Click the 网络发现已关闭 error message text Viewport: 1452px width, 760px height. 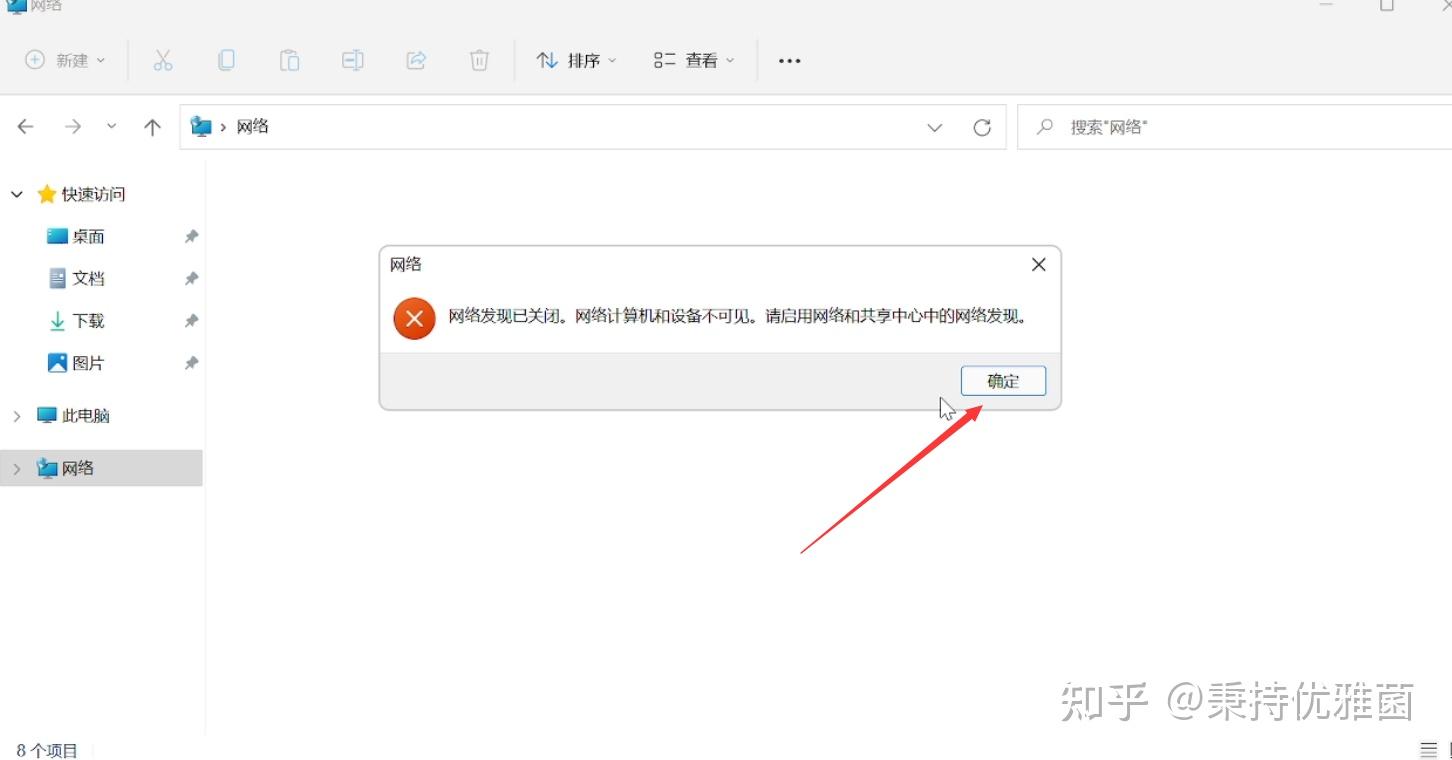738,318
